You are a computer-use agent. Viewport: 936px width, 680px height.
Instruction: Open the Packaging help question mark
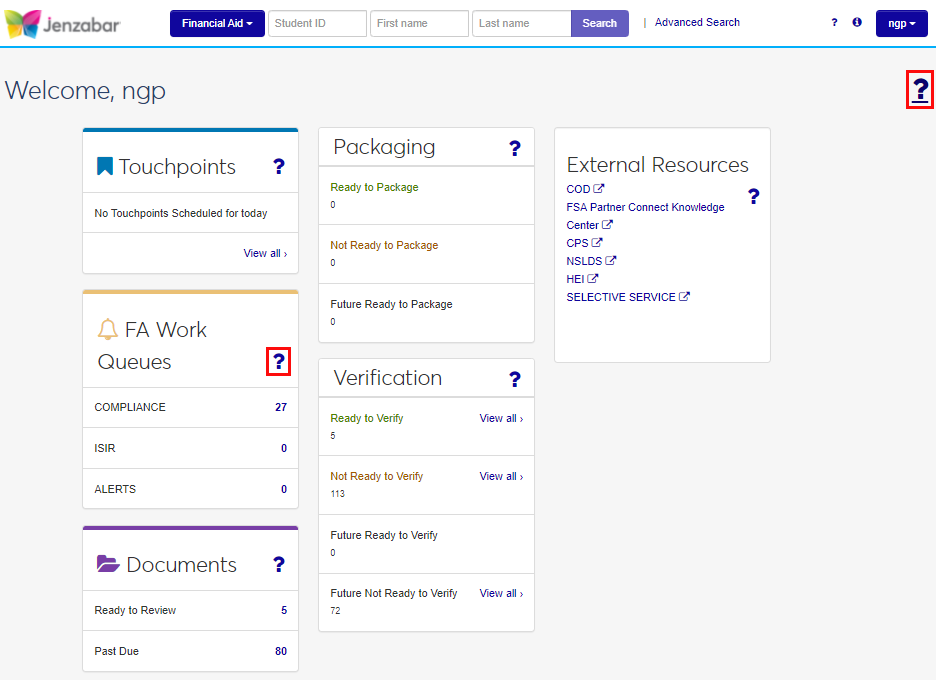pyautogui.click(x=515, y=149)
